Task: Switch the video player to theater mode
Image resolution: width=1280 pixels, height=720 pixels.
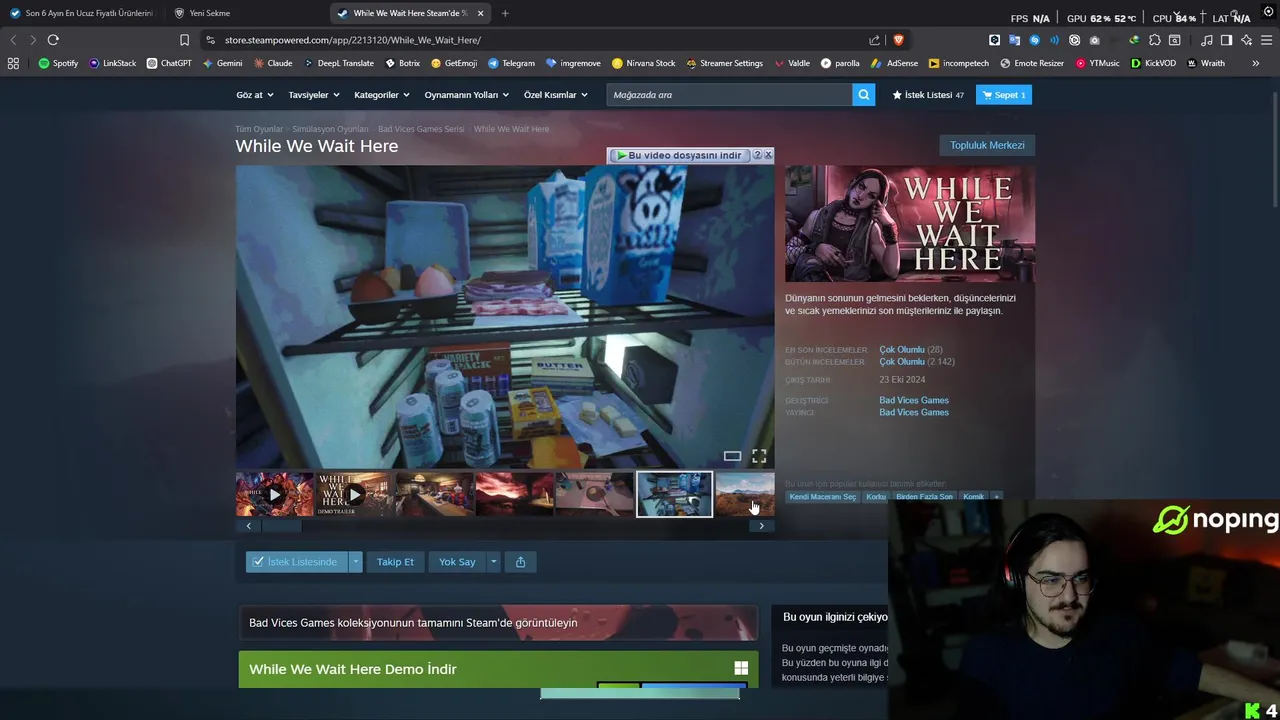Action: coord(732,456)
